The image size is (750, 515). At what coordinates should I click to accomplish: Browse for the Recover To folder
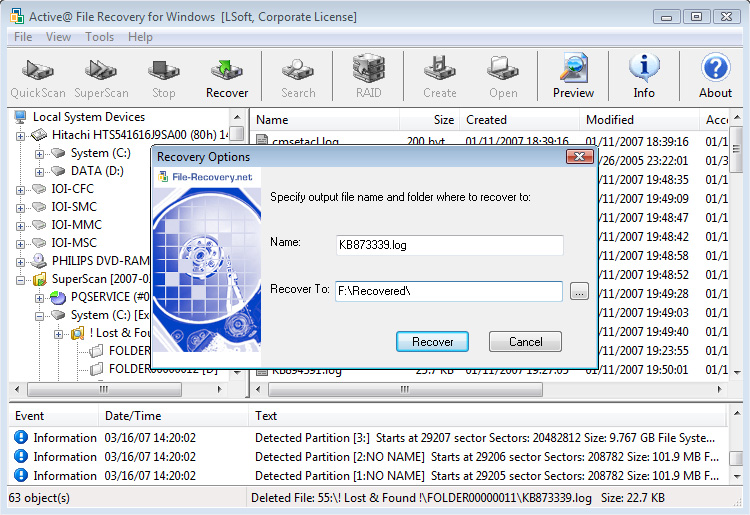click(579, 291)
